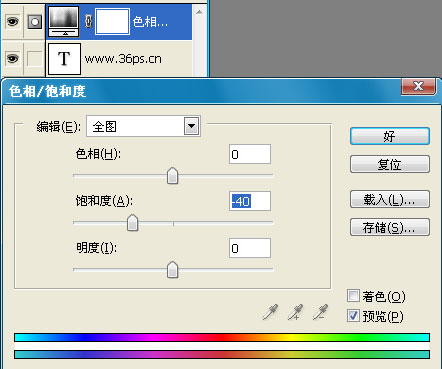This screenshot has height=369, width=442.
Task: Click the 明度(I) value input field
Action: (250, 248)
